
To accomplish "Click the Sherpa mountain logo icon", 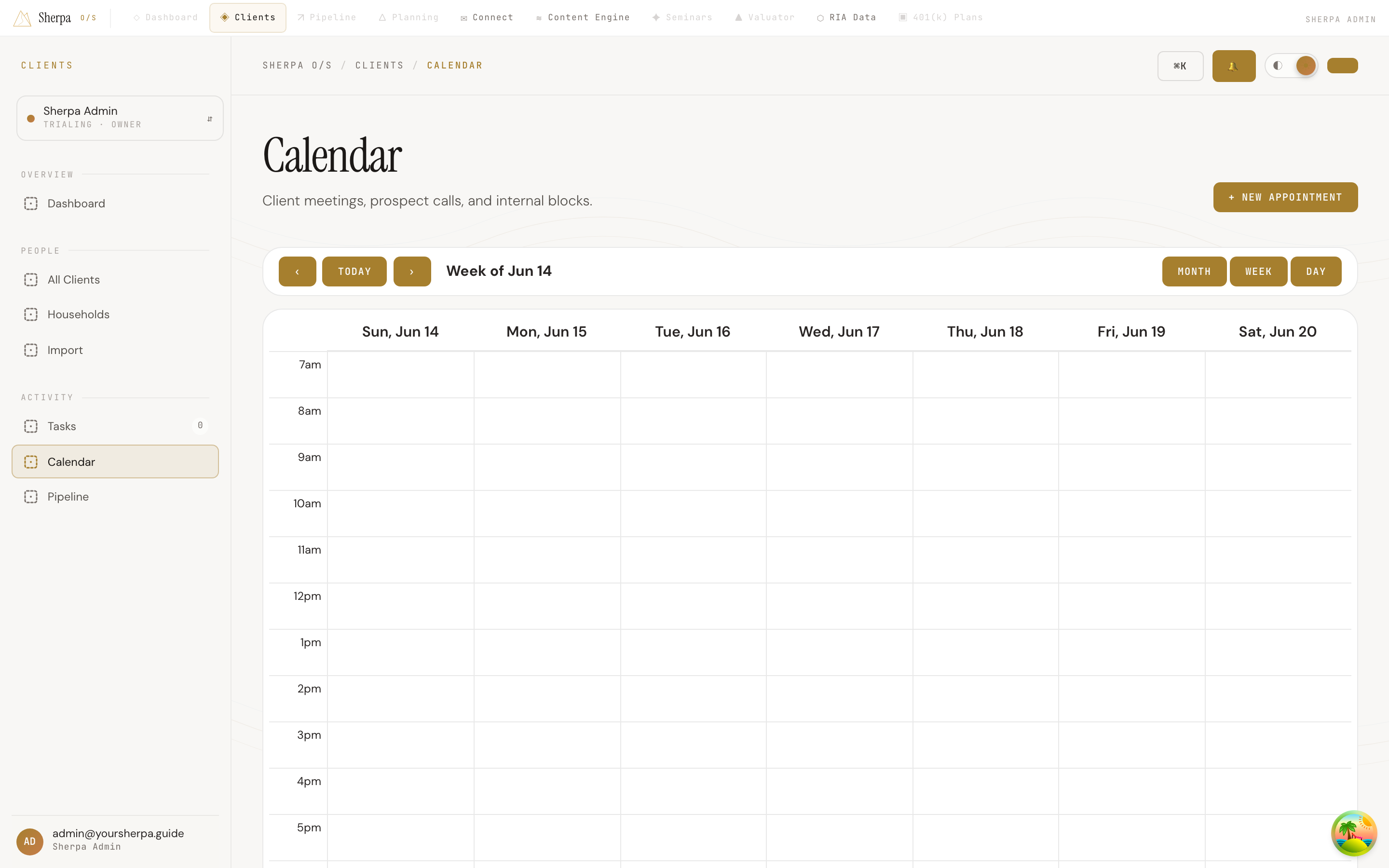I will coord(22,18).
